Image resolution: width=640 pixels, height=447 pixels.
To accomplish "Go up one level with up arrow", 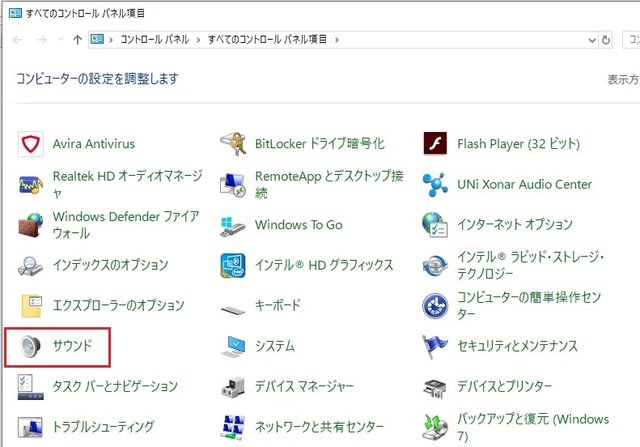I will click(x=78, y=40).
